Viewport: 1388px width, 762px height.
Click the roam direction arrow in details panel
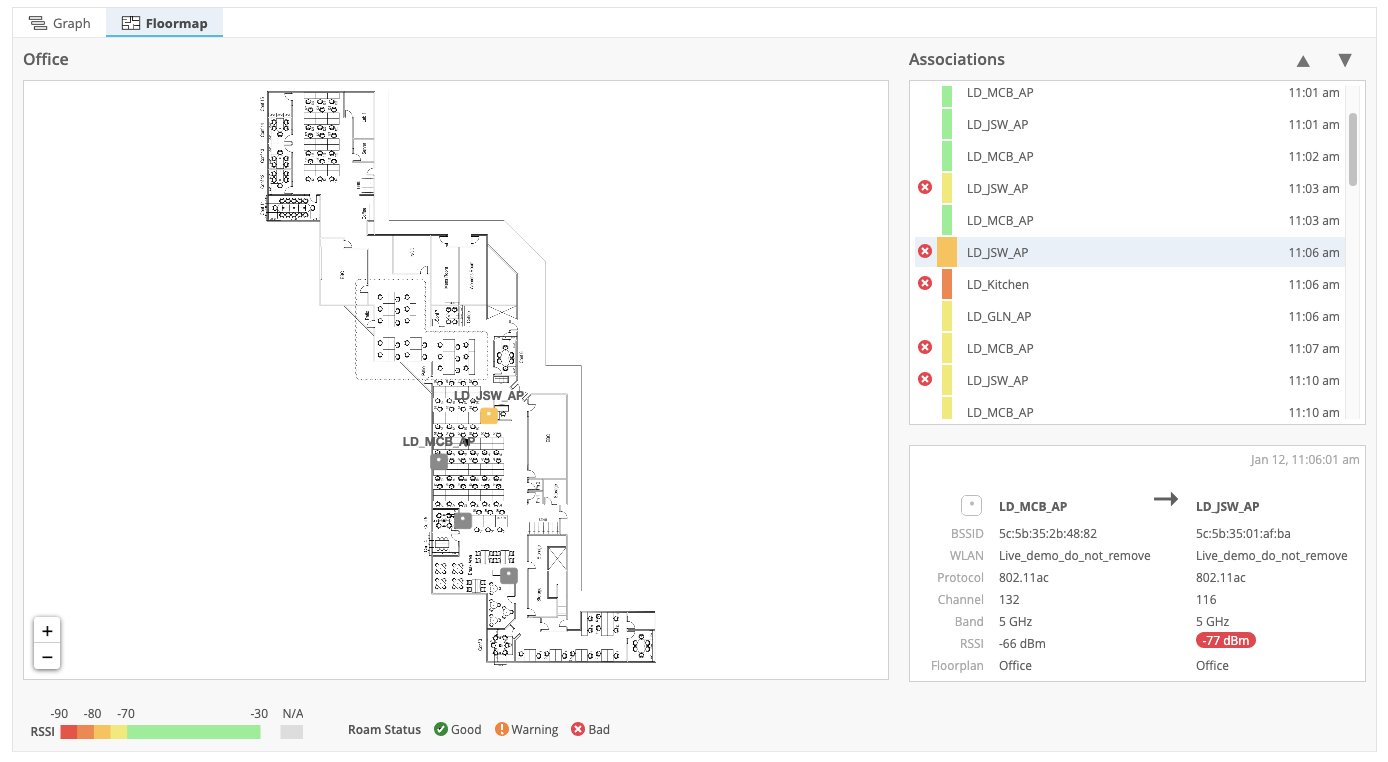[x=1166, y=500]
